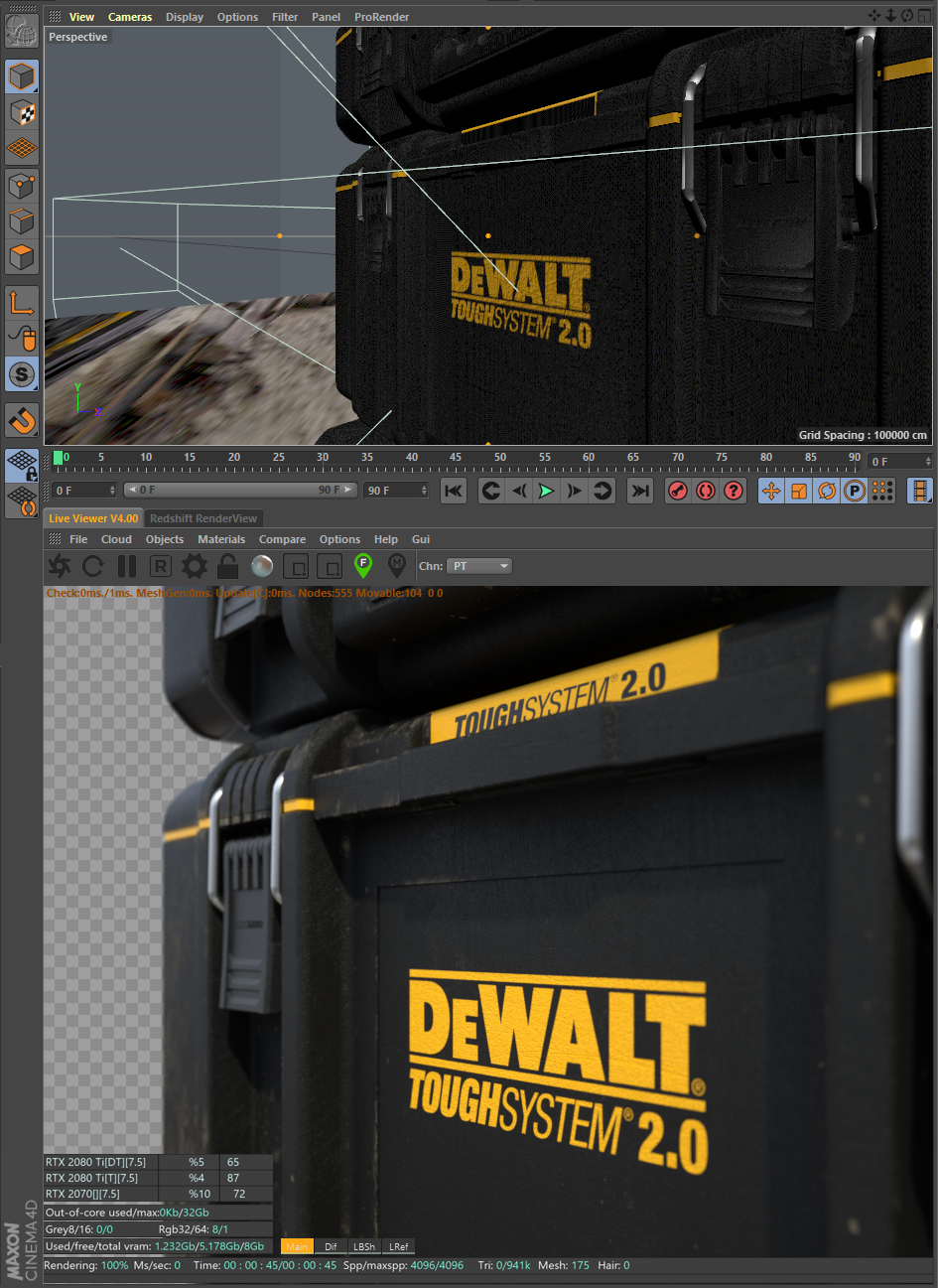Open the View menu in the viewport
Viewport: 938px width, 1288px height.
(x=81, y=17)
